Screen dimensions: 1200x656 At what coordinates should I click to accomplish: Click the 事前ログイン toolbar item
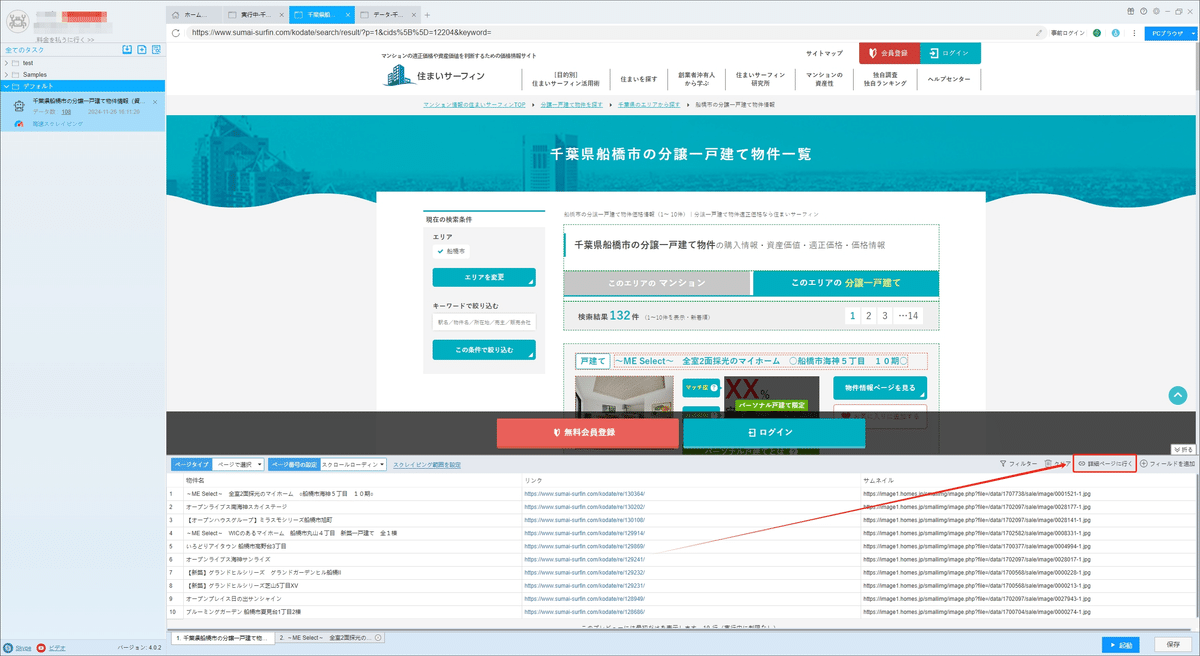(x=1067, y=33)
